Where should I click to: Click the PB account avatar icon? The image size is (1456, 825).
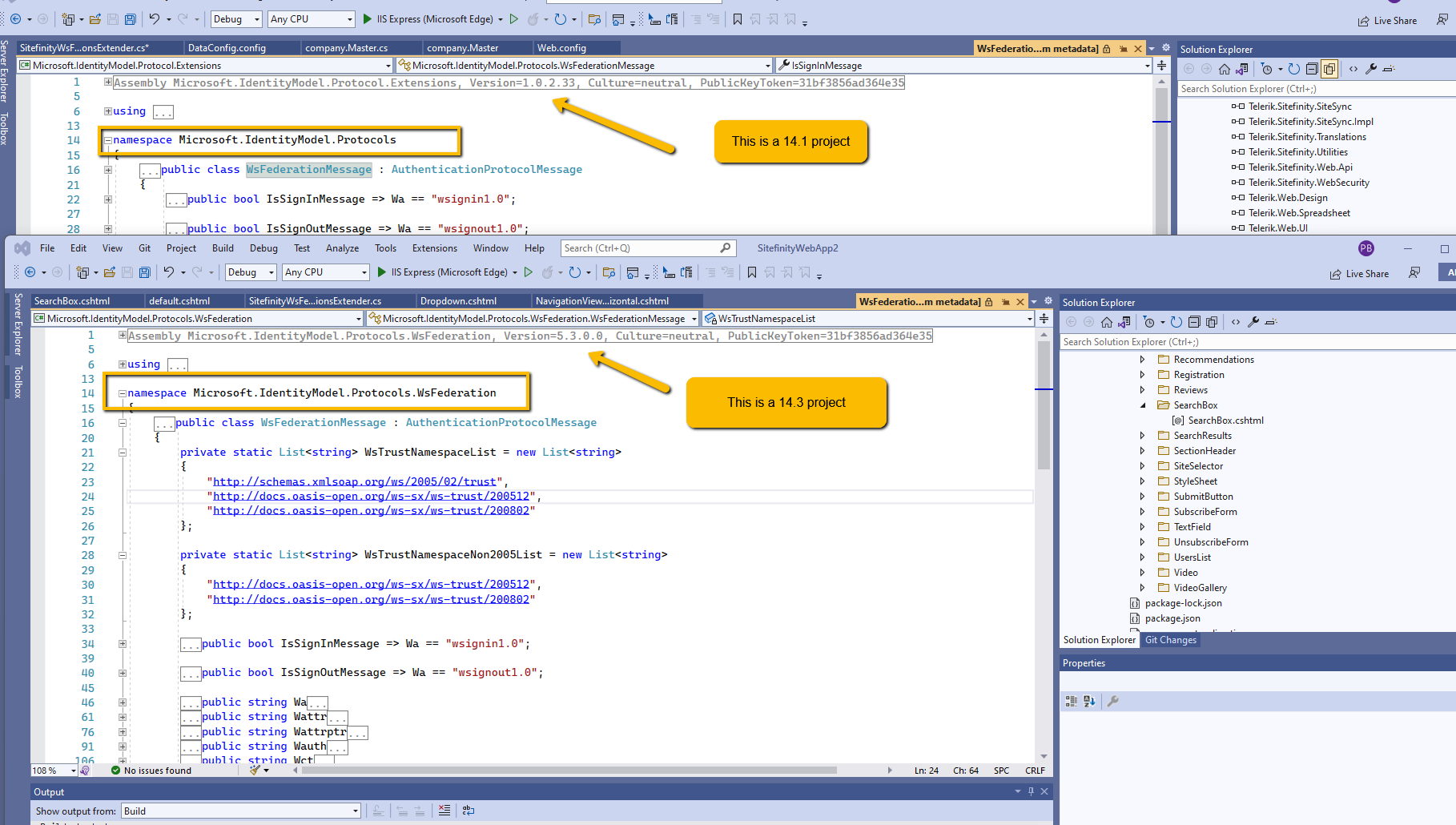pyautogui.click(x=1366, y=248)
